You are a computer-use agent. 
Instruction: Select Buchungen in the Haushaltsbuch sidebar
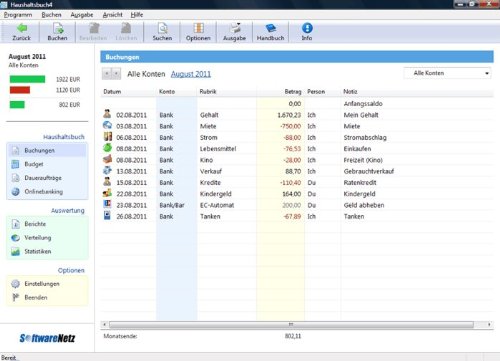[47, 151]
